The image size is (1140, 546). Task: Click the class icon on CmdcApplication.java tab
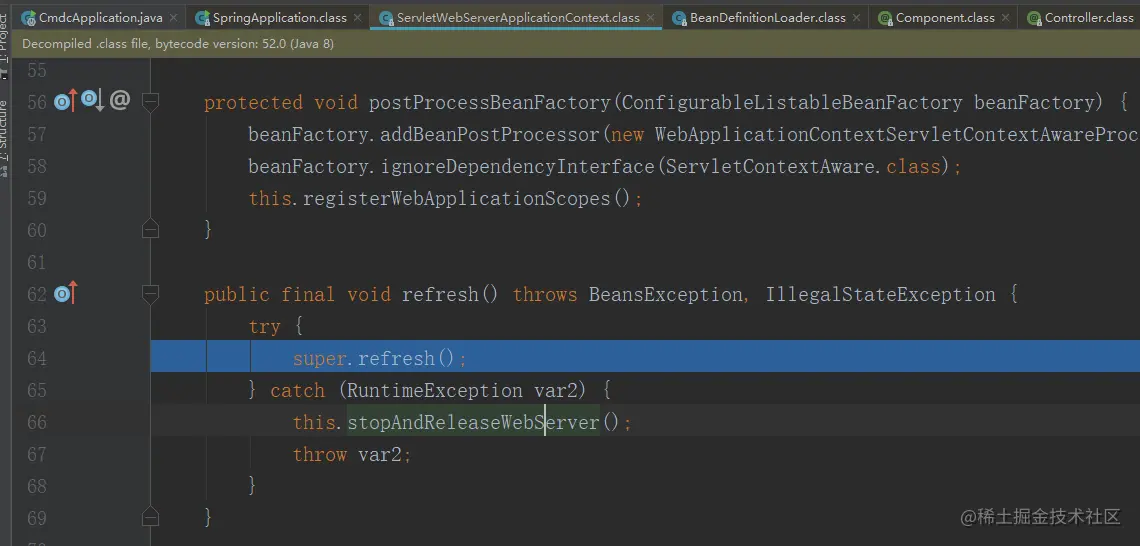pyautogui.click(x=28, y=18)
